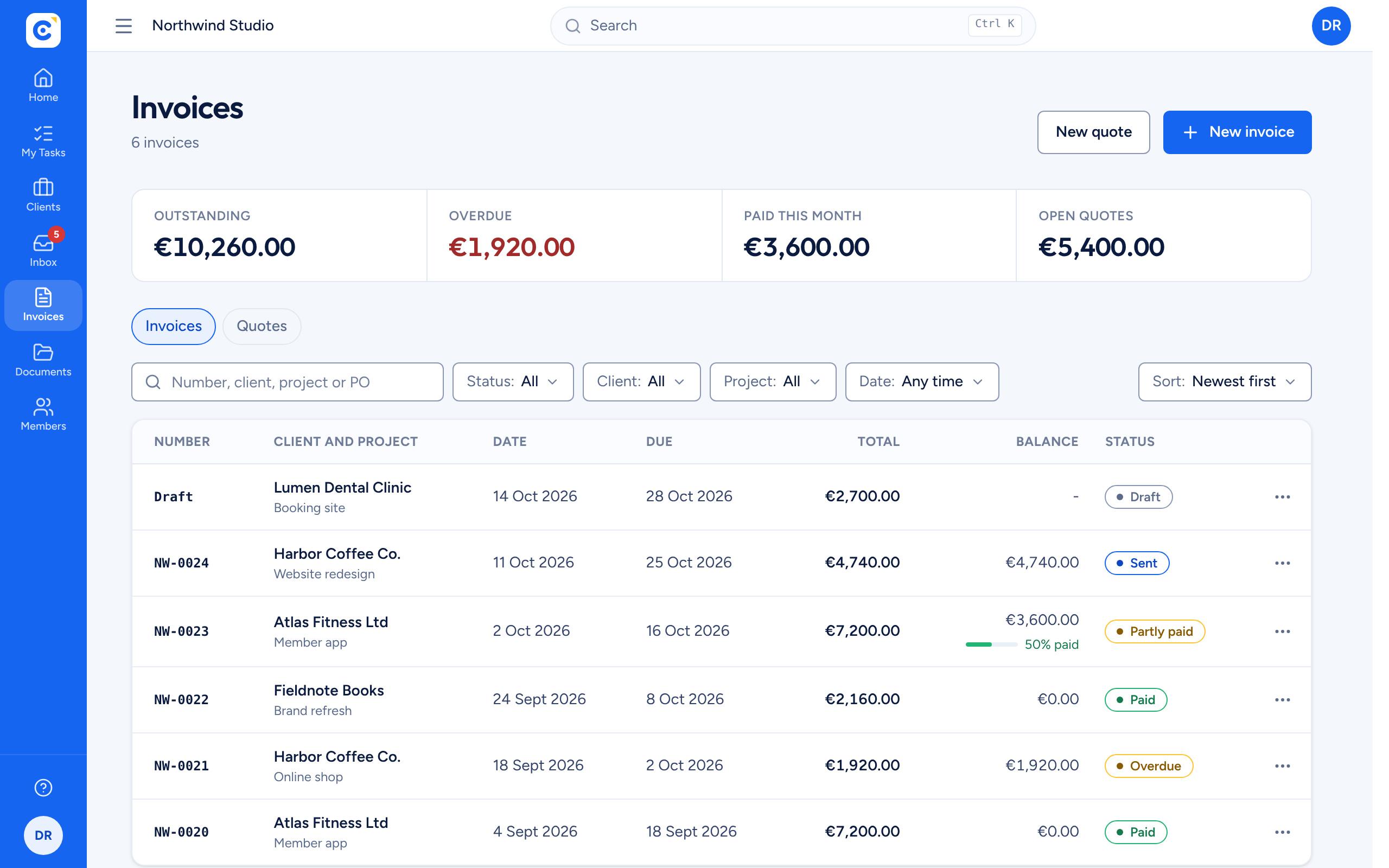Open the Home sidebar icon
1389x868 pixels.
point(43,86)
